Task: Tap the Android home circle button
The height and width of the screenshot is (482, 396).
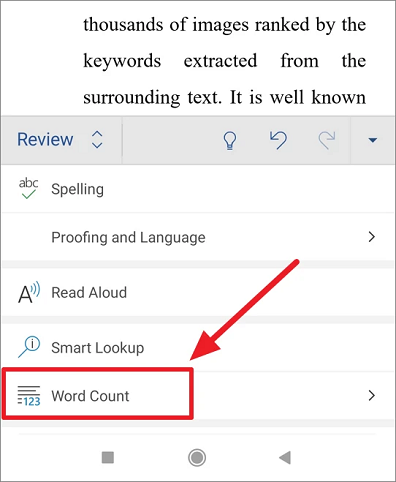Action: (197, 458)
